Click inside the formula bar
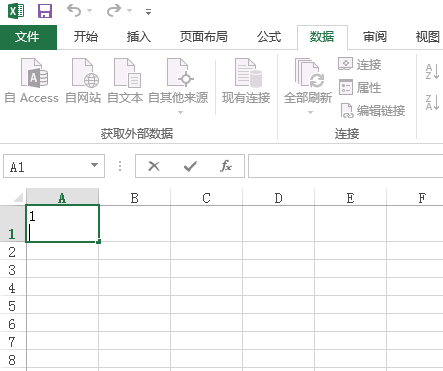This screenshot has width=443, height=371. pyautogui.click(x=346, y=166)
